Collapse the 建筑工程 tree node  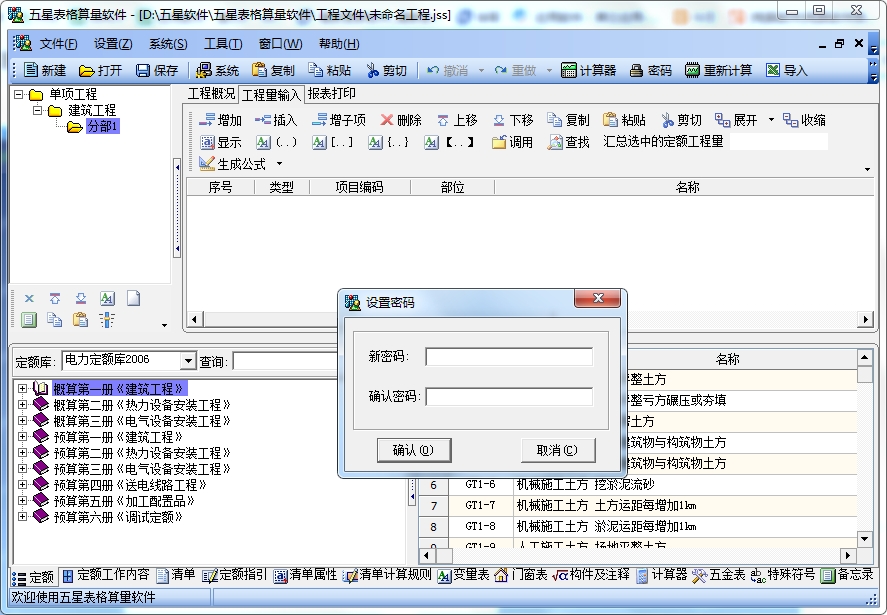[x=37, y=110]
